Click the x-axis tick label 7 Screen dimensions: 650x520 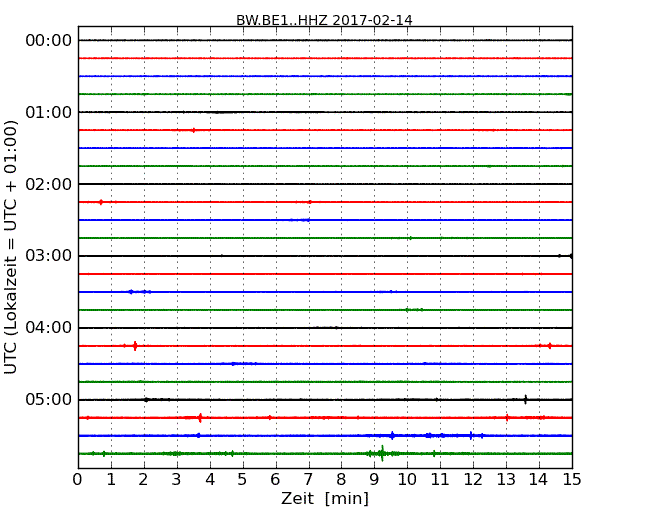tap(308, 479)
